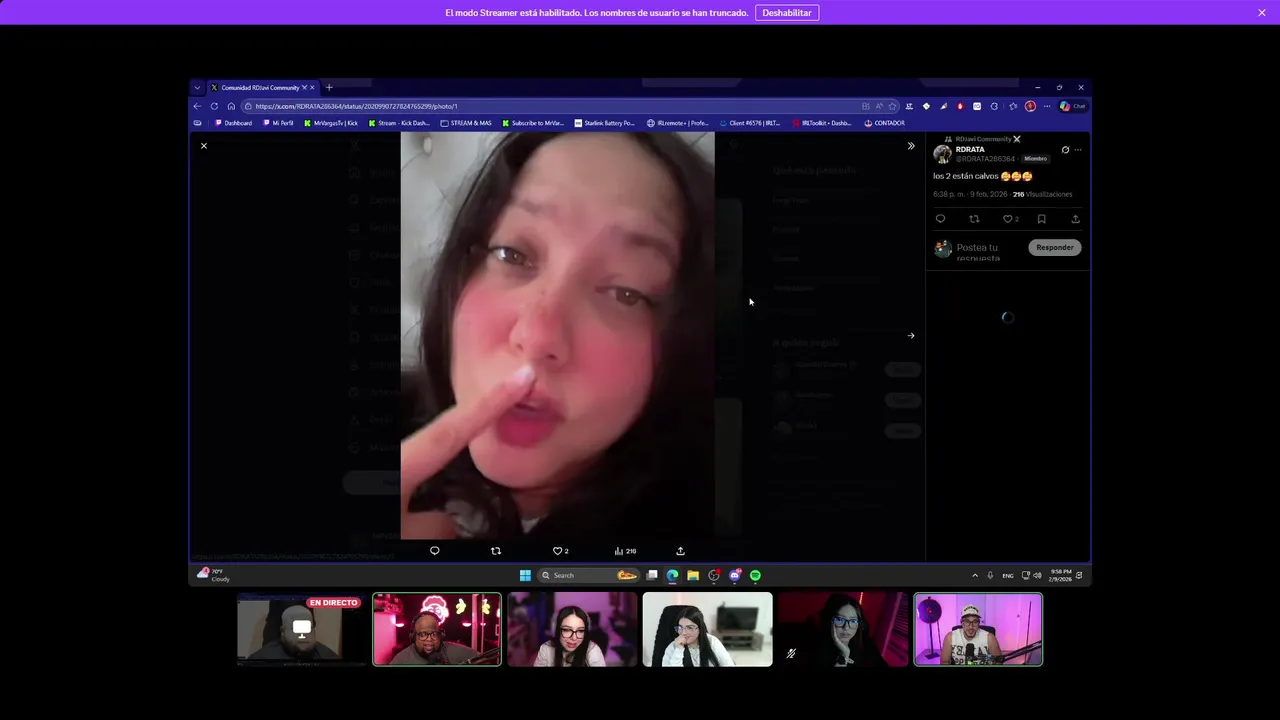Open Stream - Kick Dash bookmark
Image resolution: width=1280 pixels, height=720 pixels.
coord(399,123)
